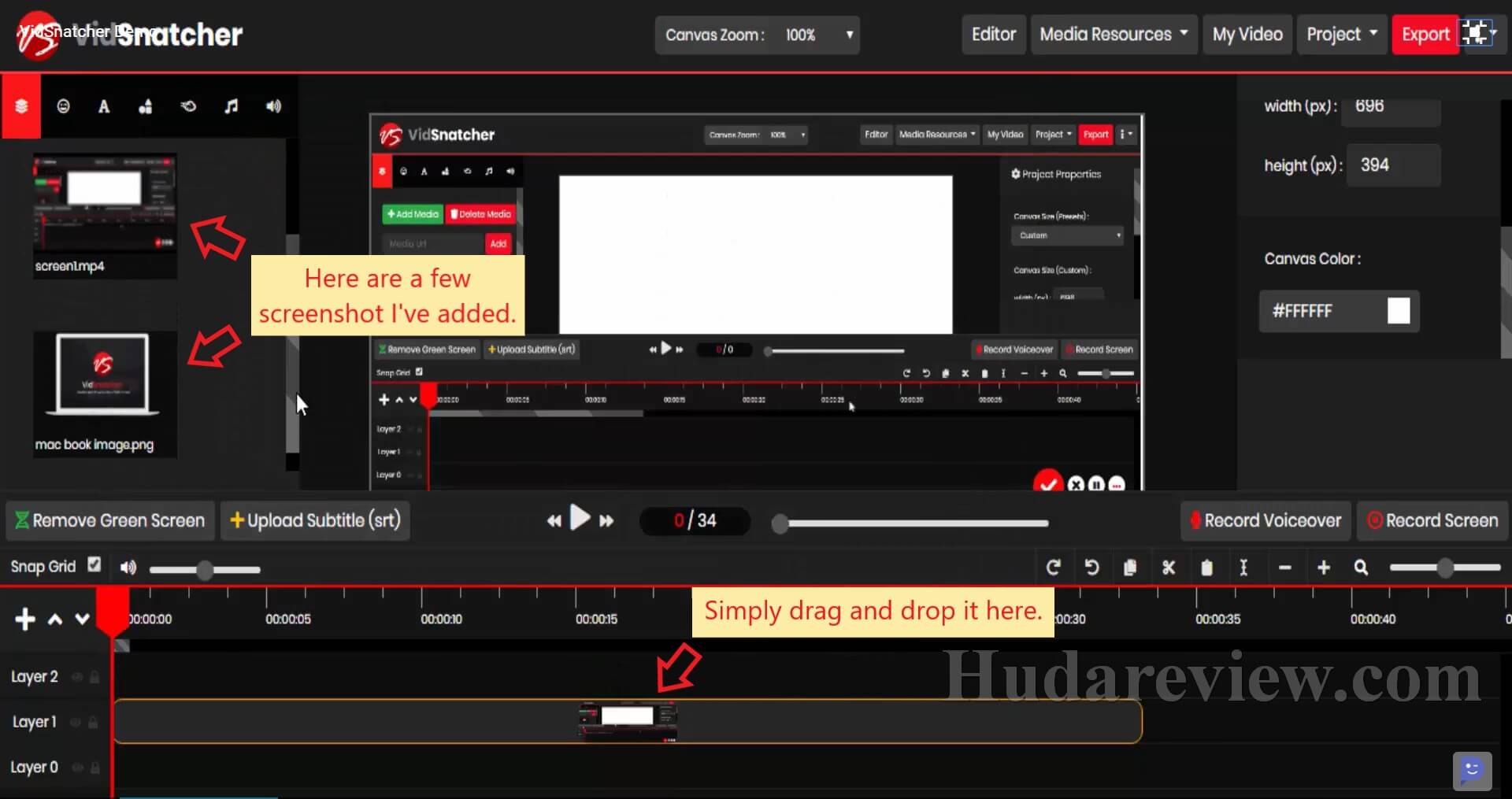Open the dropdown arrow right of Export

[1494, 33]
